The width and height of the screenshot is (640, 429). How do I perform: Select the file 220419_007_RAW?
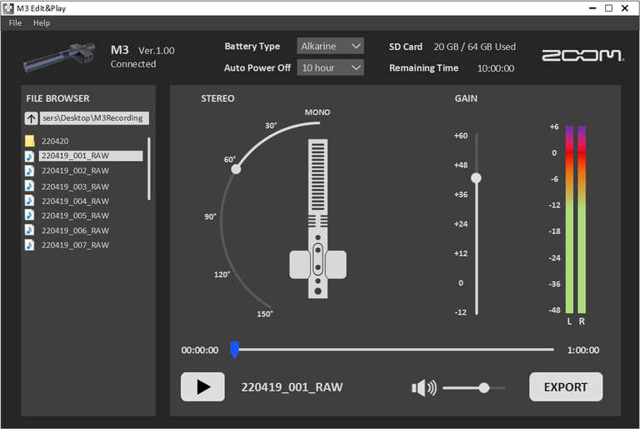[x=75, y=245]
